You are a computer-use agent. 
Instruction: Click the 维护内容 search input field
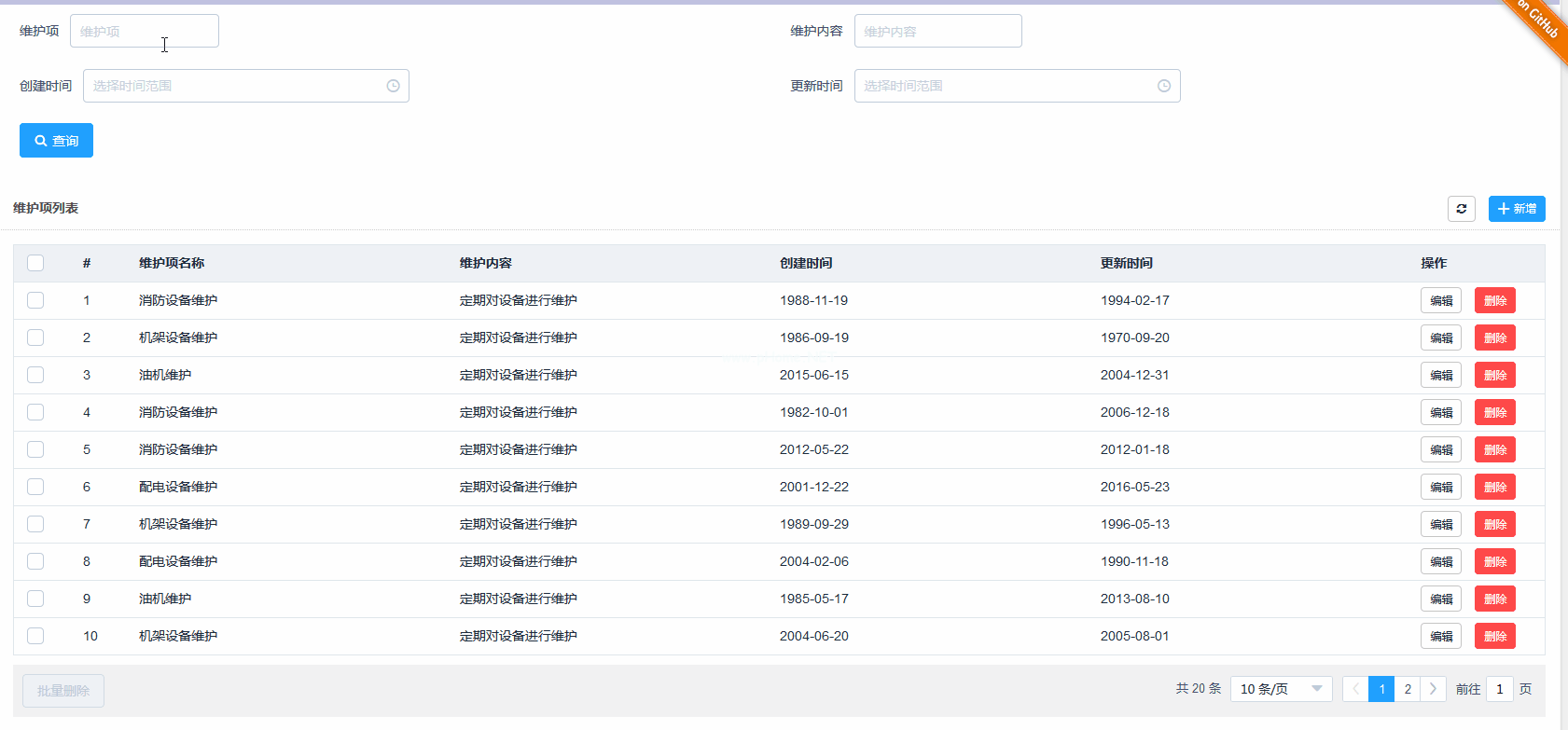click(x=937, y=31)
